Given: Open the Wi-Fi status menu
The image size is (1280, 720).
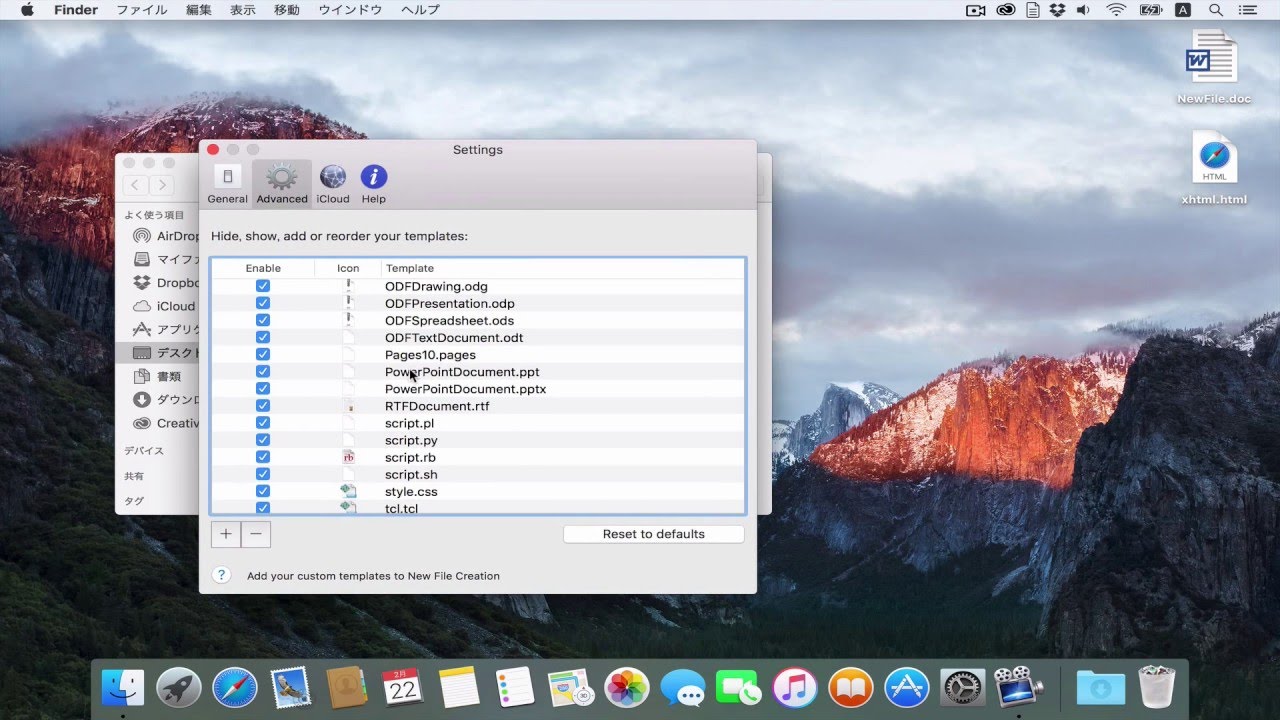Looking at the screenshot, I should pyautogui.click(x=1116, y=10).
